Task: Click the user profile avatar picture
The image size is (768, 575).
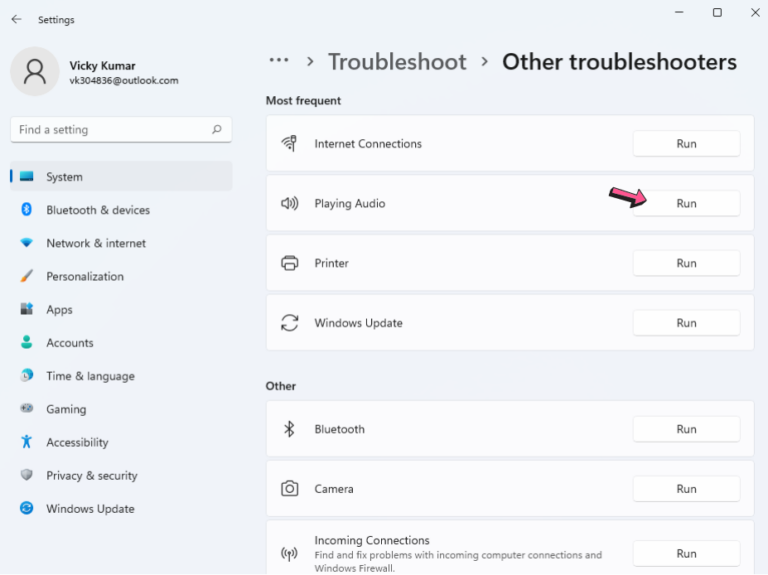Action: pos(35,72)
